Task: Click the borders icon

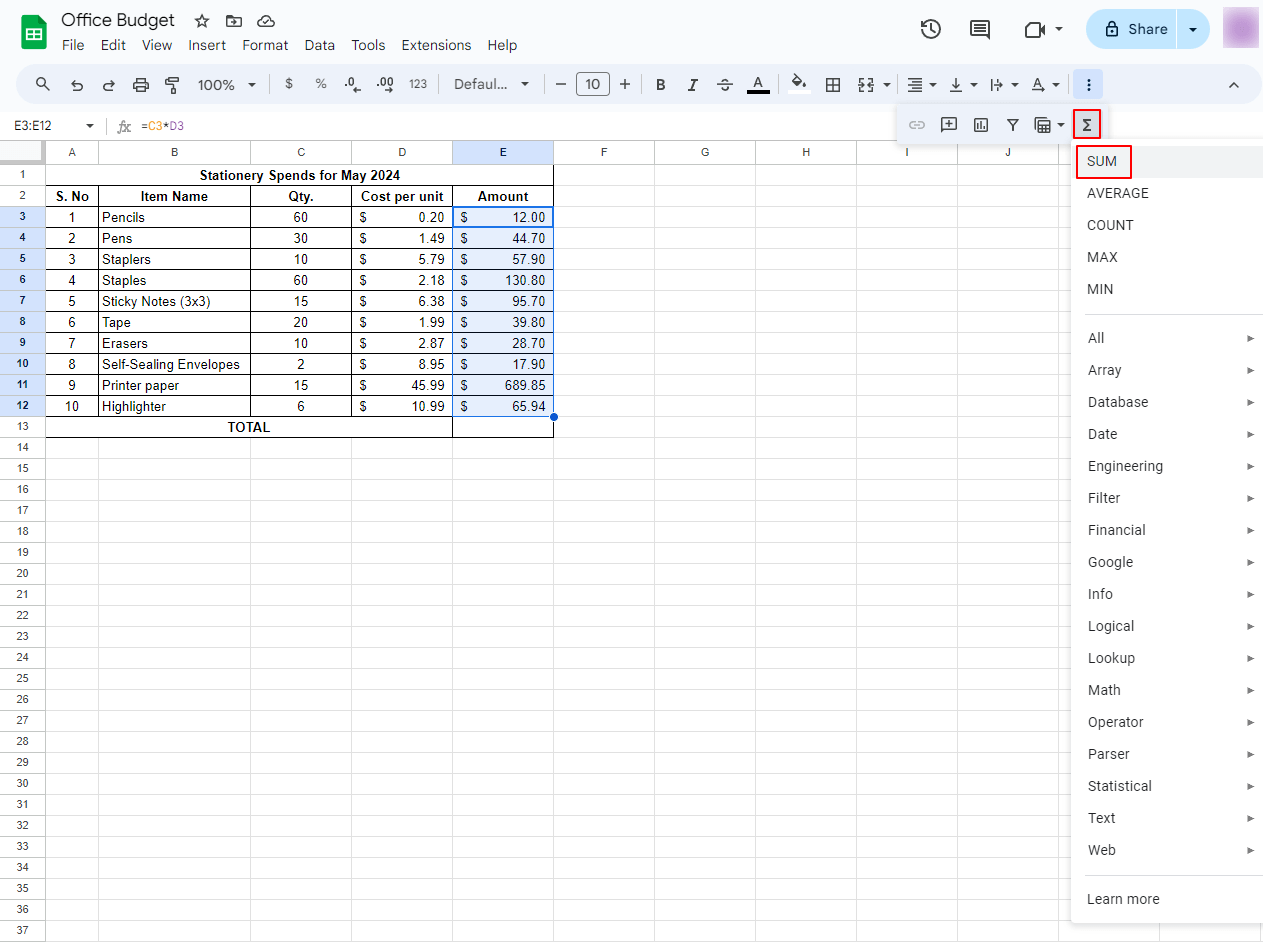Action: (832, 85)
